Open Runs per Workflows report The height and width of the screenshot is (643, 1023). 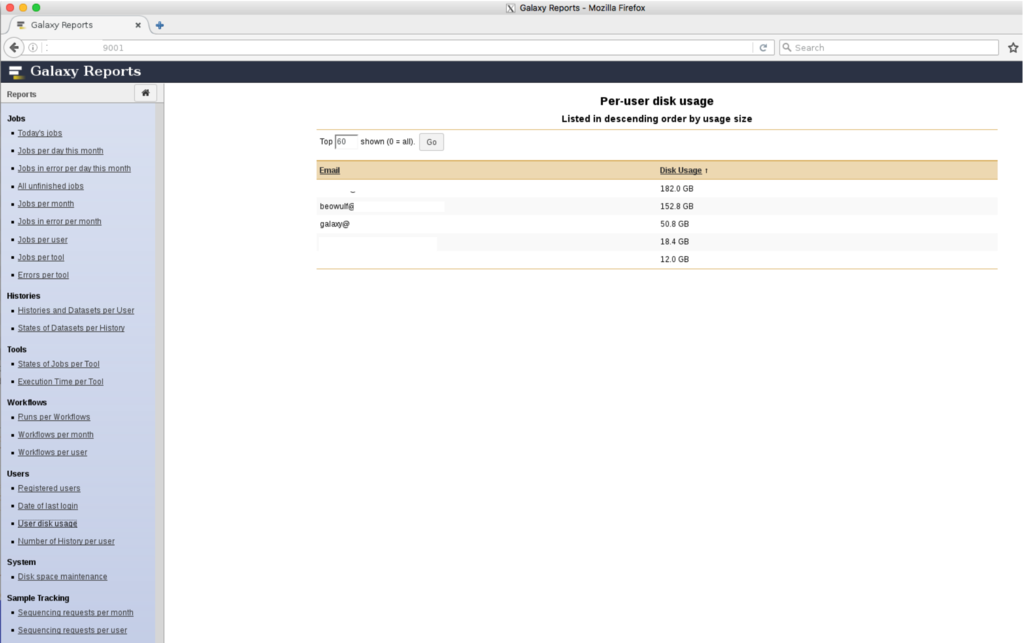click(53, 417)
